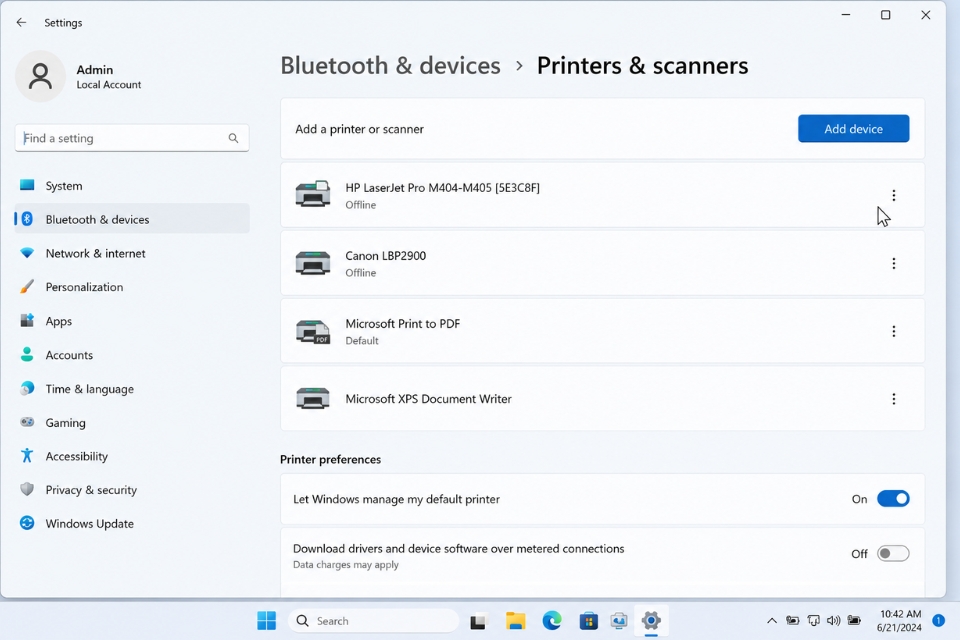Open Microsoft Print to PDF entry

(602, 331)
